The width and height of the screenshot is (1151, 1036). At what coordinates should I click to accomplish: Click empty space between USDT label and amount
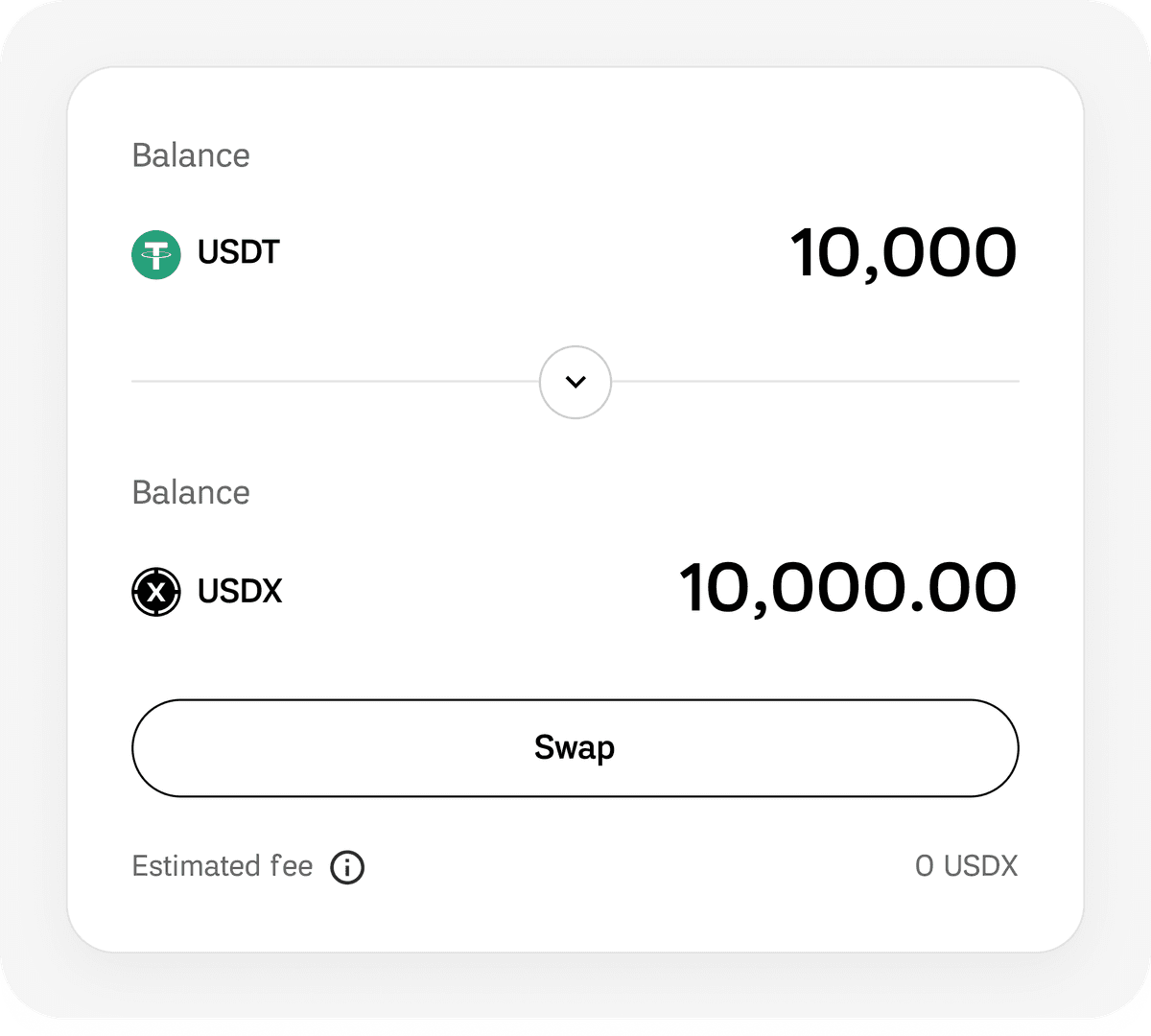534,254
